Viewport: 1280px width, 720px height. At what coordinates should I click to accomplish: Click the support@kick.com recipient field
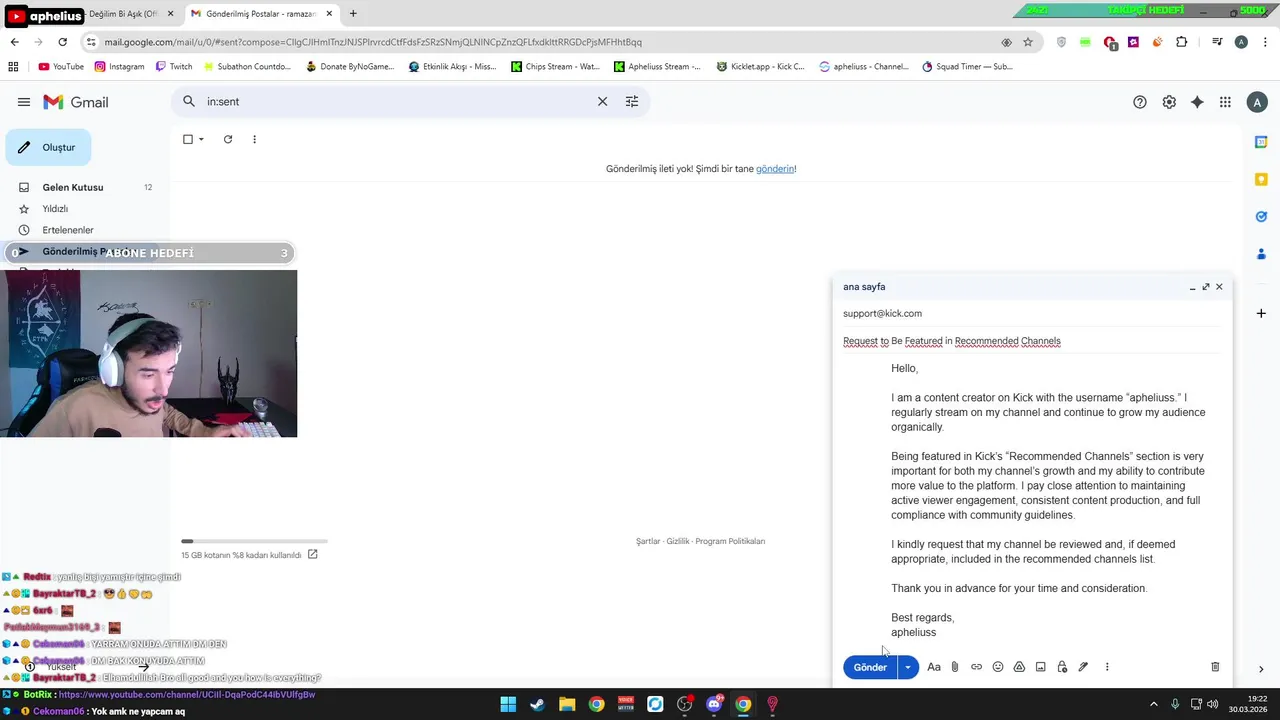(1032, 313)
